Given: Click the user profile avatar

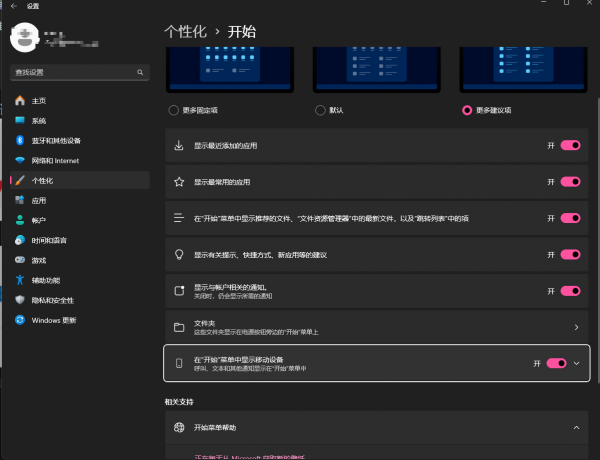Looking at the screenshot, I should [x=24, y=38].
